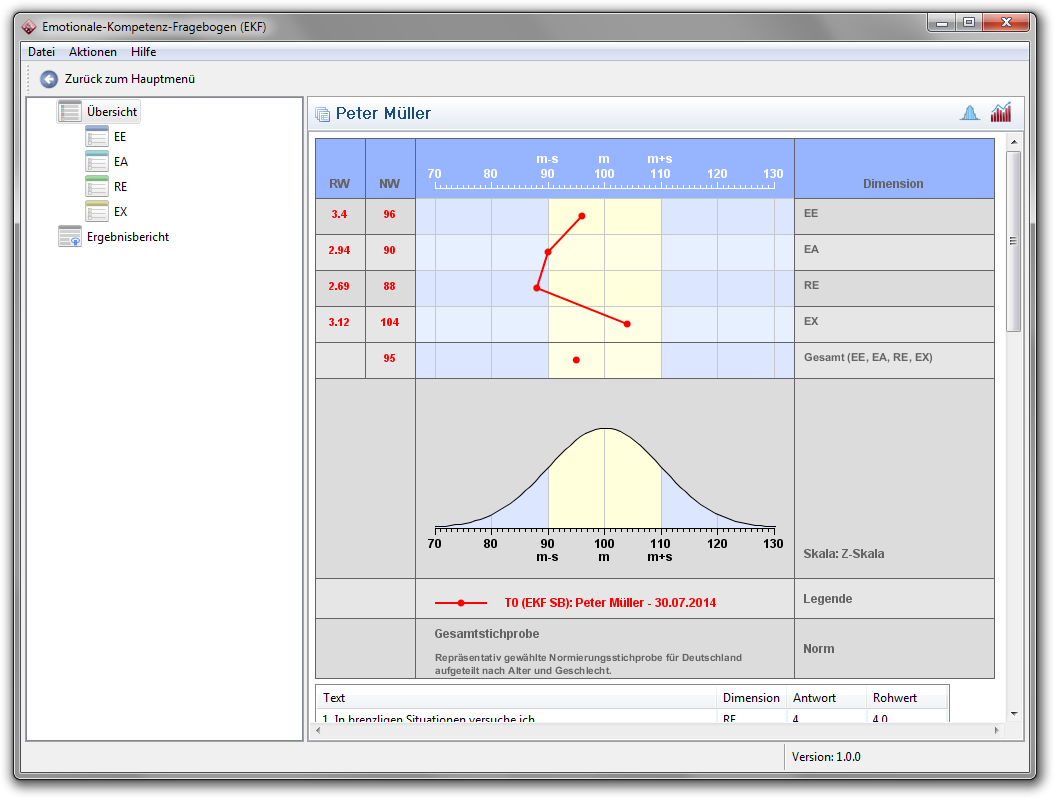The height and width of the screenshot is (799, 1055).
Task: Click the horizontal scrollbar right arrow
Action: tap(996, 730)
